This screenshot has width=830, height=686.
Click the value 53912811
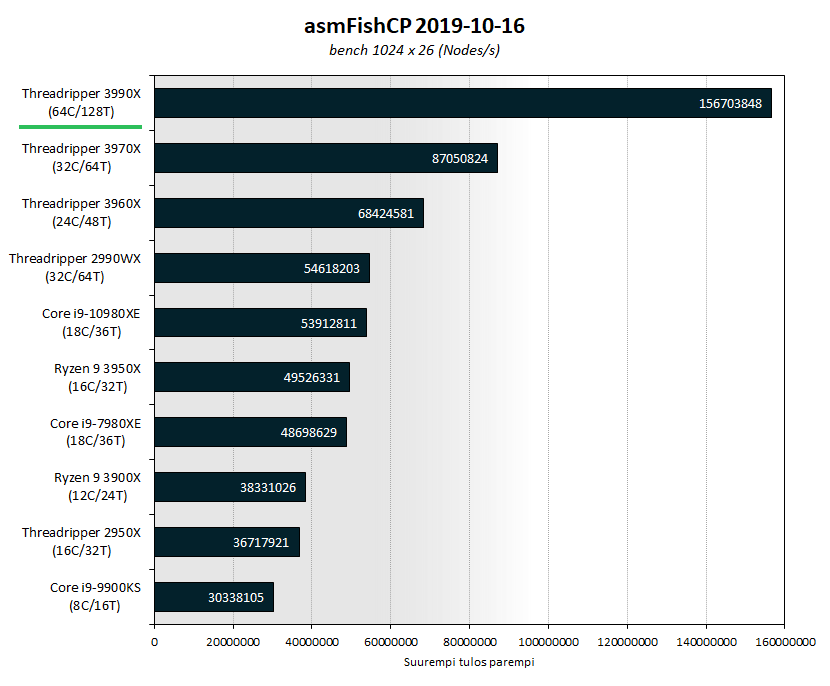(x=329, y=324)
